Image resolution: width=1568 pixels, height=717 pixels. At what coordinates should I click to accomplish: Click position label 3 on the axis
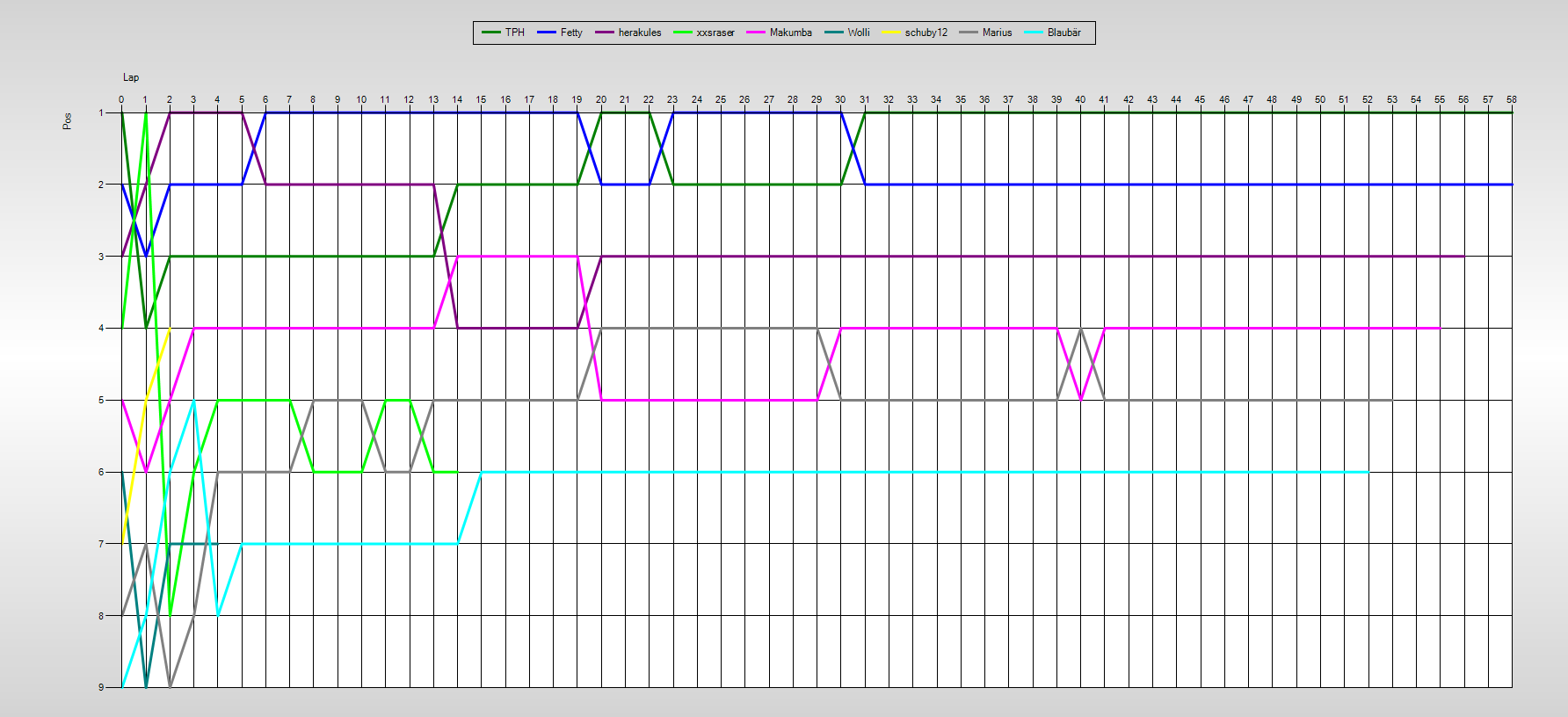tap(102, 257)
